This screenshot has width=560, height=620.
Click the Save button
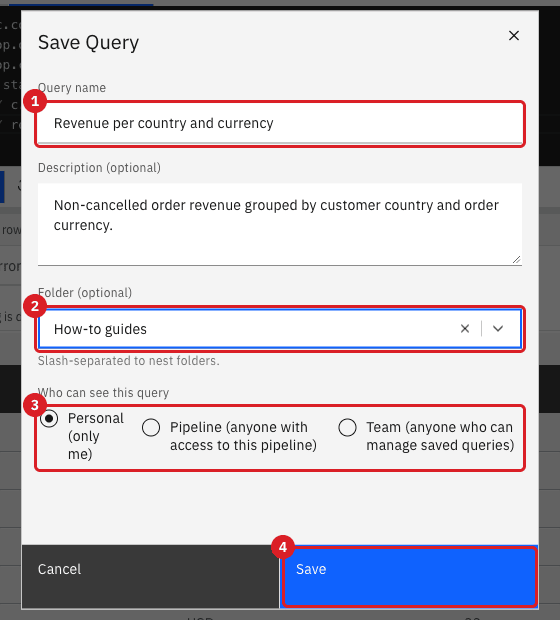[409, 576]
